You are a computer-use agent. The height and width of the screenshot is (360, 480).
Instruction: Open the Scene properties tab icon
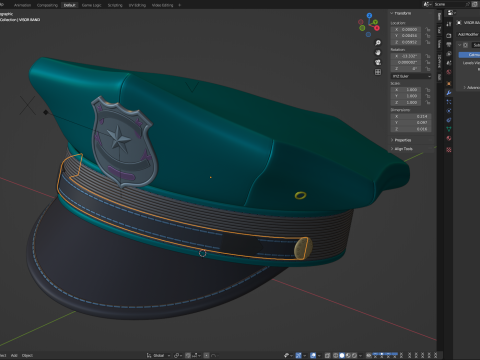(449, 63)
